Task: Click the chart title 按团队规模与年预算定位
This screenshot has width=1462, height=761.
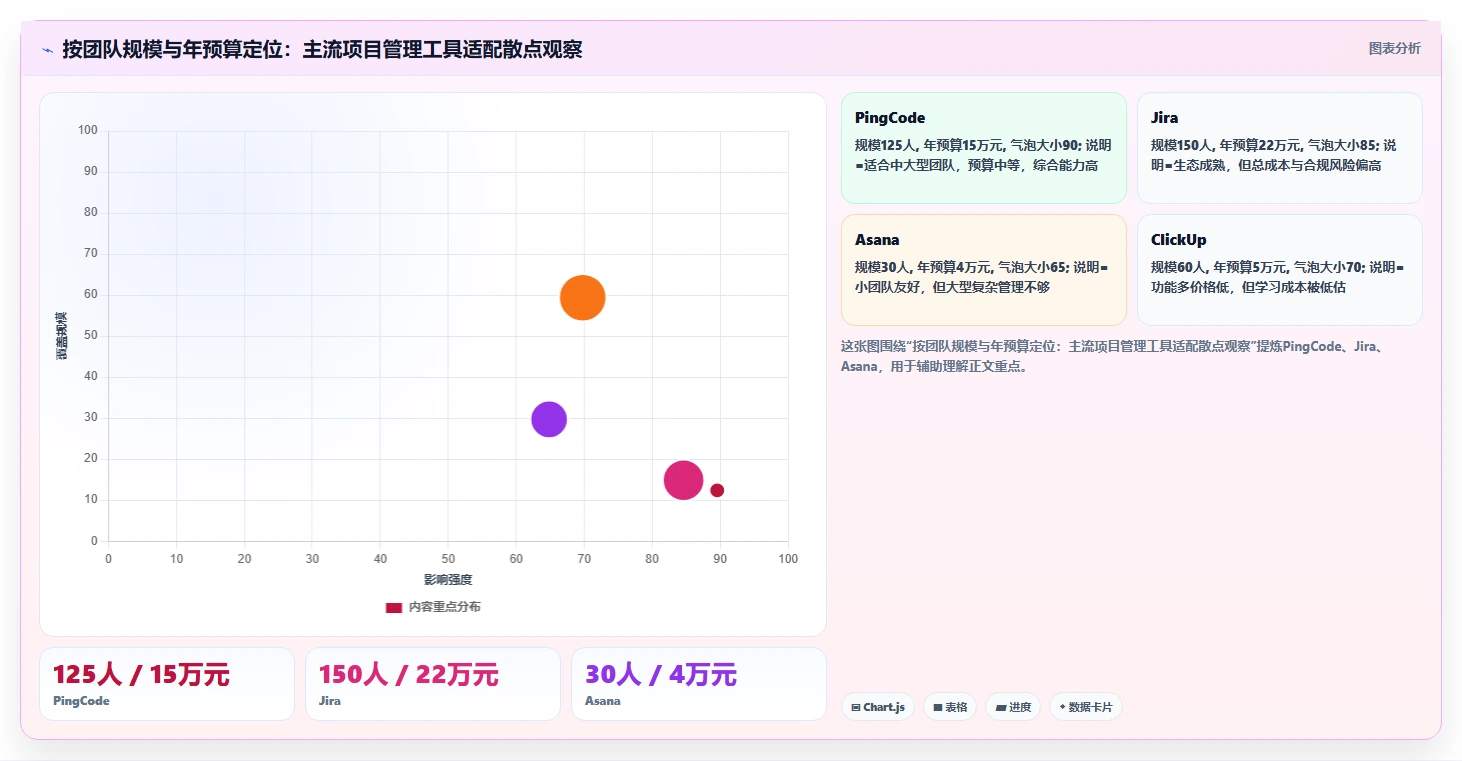Action: pyautogui.click(x=322, y=49)
